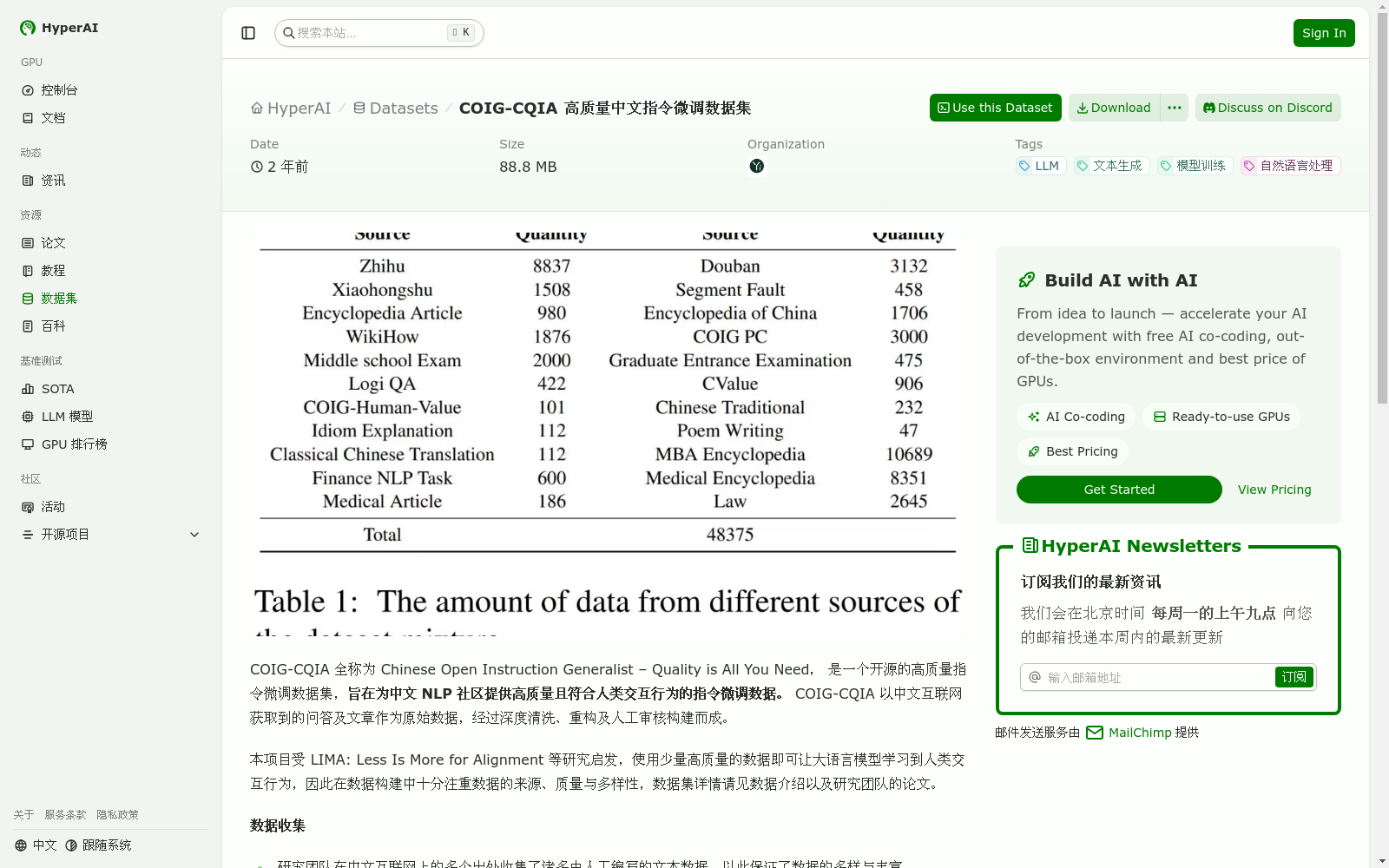Click the clock icon beside date
Image resolution: width=1389 pixels, height=868 pixels.
pos(257,167)
